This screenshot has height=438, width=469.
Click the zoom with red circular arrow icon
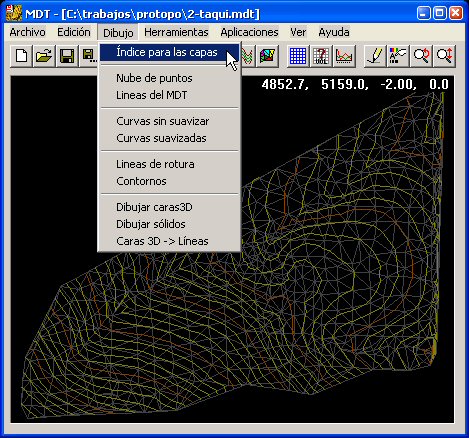(421, 56)
